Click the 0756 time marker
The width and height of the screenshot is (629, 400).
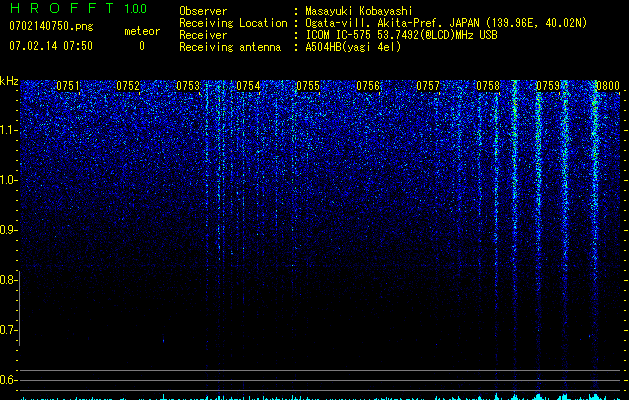point(368,86)
